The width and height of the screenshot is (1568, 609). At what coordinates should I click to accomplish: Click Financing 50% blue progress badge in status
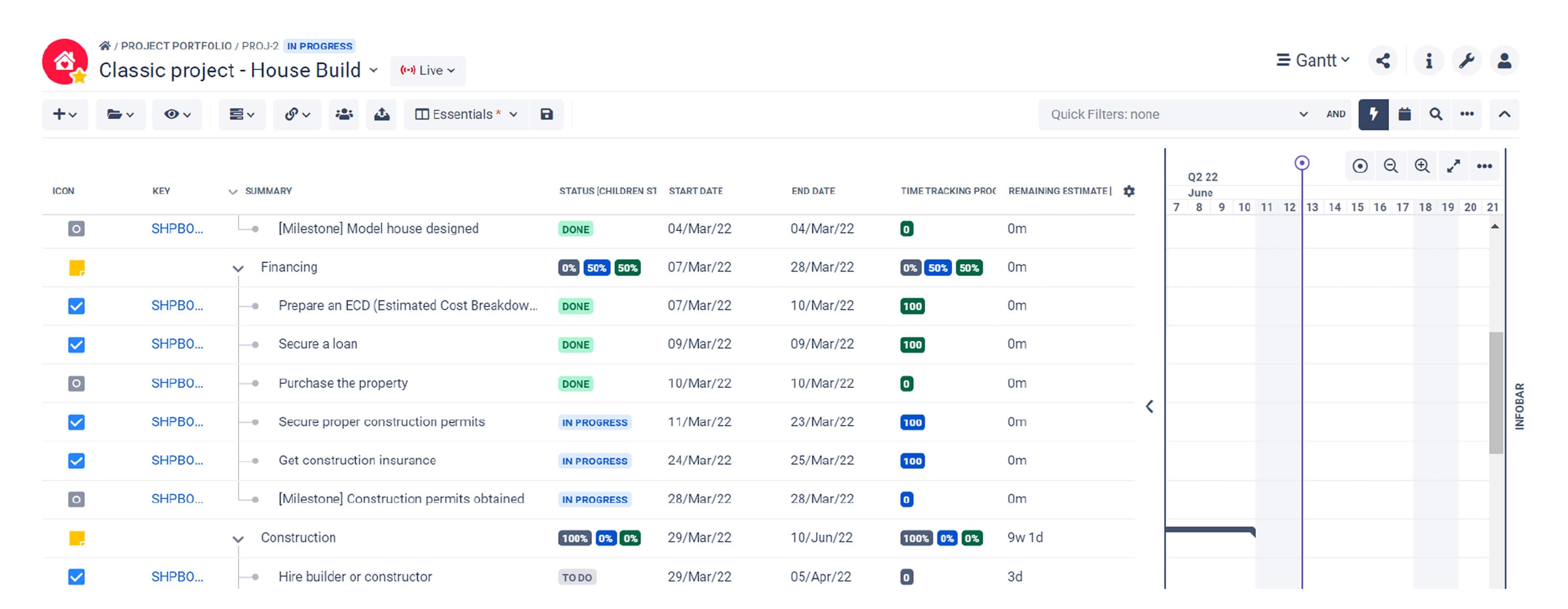[596, 268]
